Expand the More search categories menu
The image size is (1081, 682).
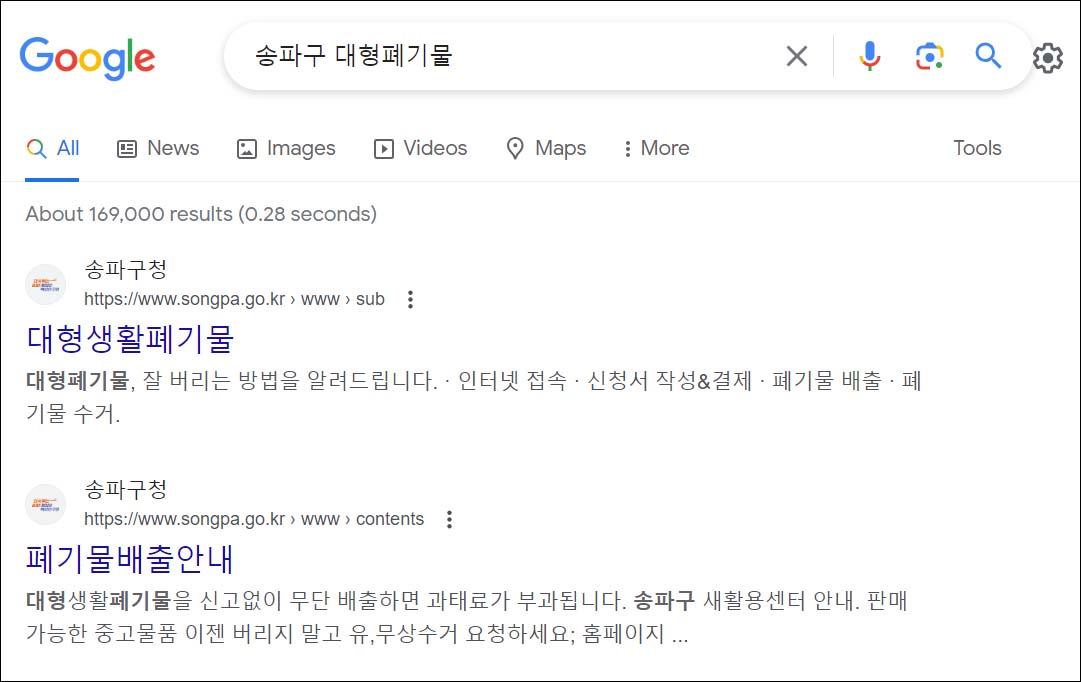pos(656,148)
